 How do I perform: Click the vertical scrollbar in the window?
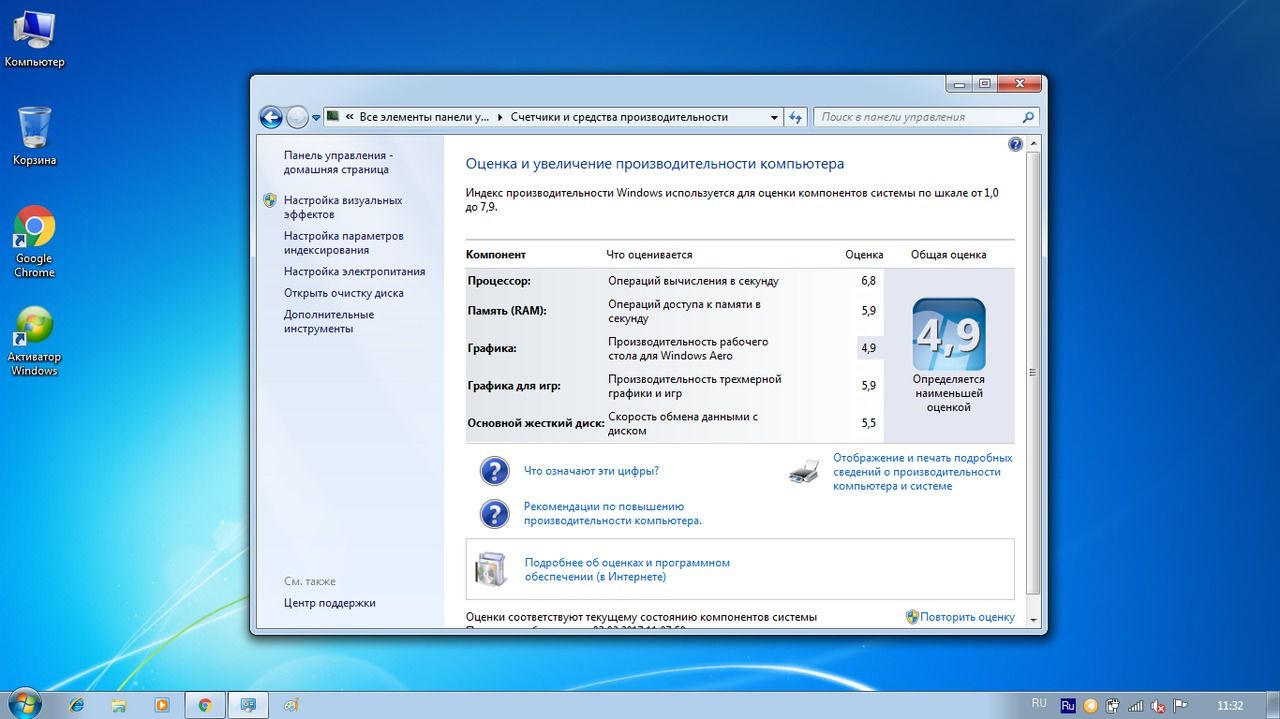click(x=1032, y=372)
